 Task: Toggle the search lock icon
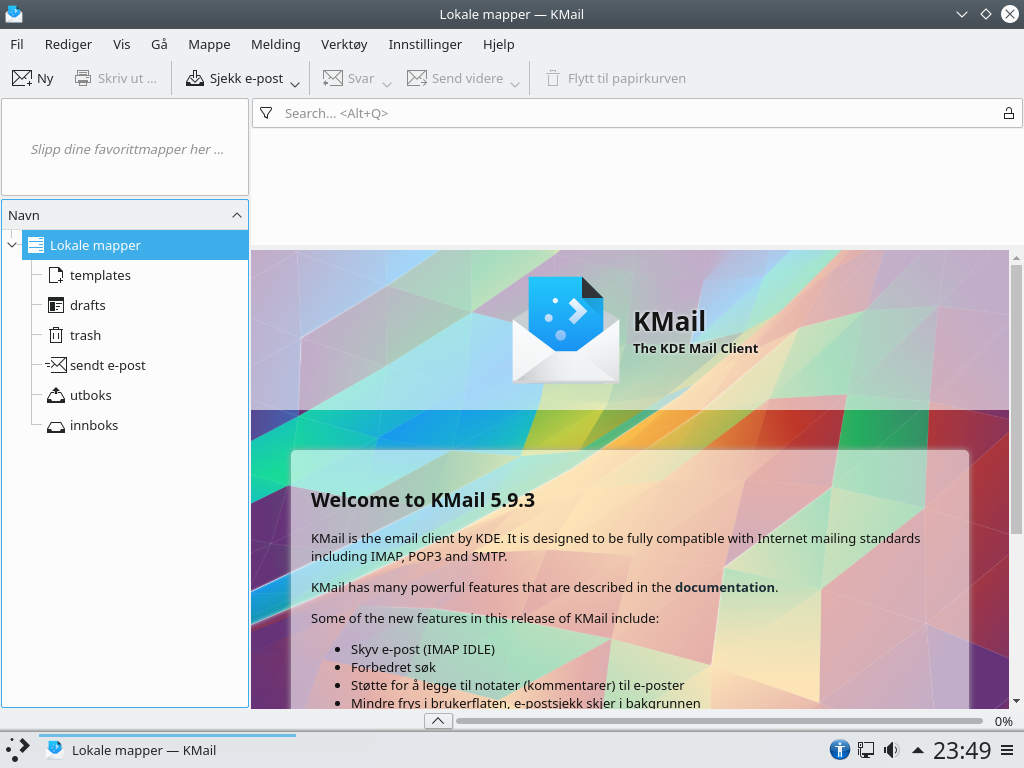(x=1009, y=113)
